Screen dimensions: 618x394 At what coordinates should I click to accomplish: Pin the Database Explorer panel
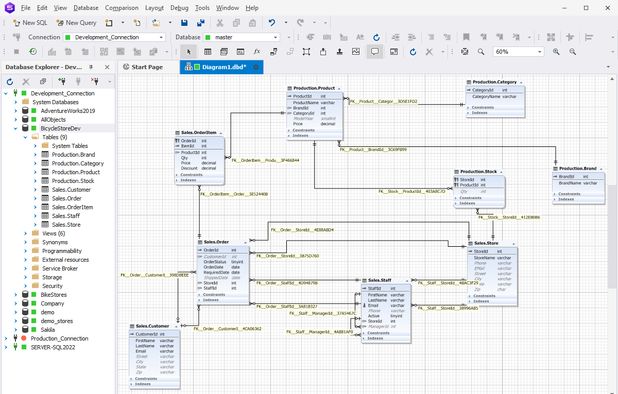click(x=91, y=67)
